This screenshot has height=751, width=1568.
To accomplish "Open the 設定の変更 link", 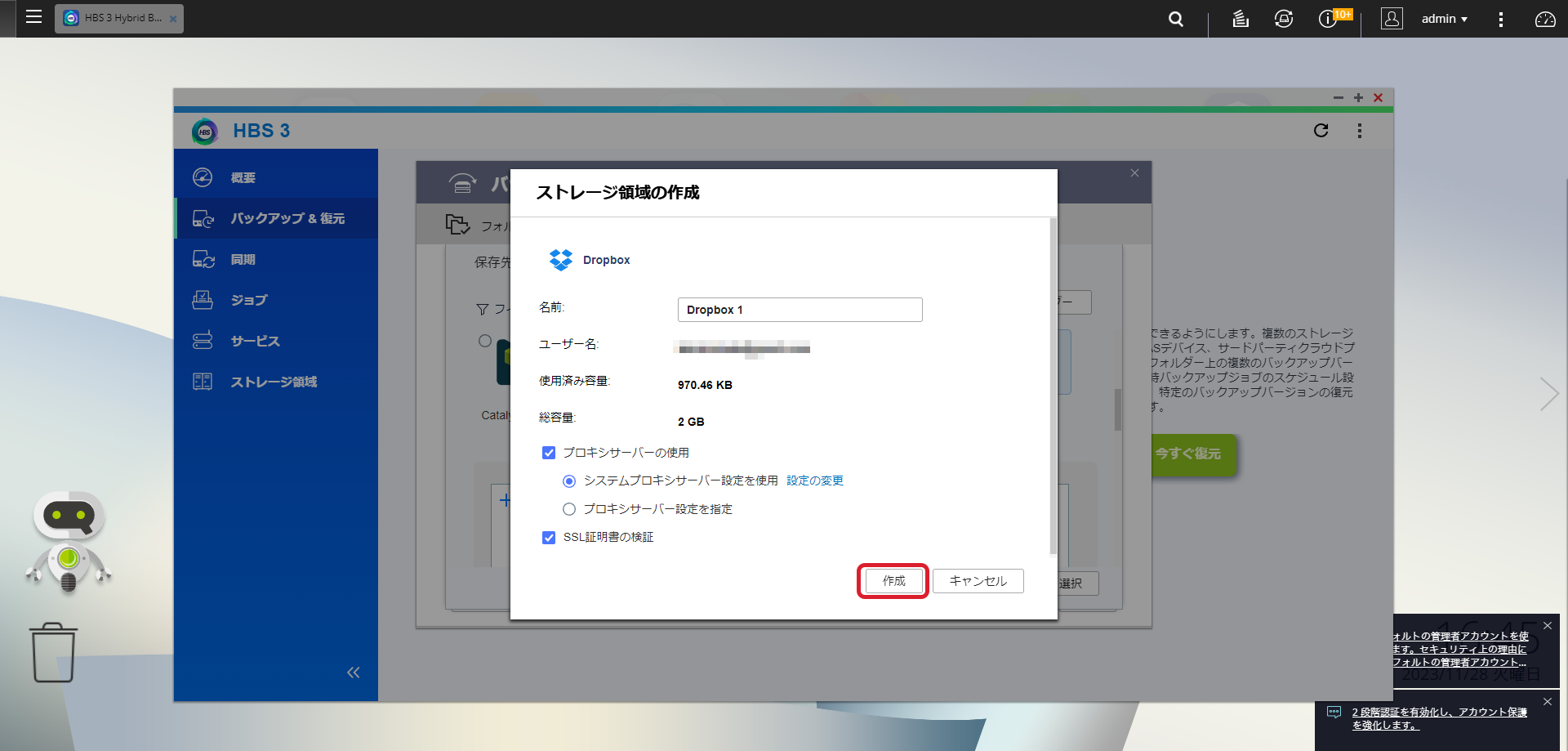I will point(815,481).
